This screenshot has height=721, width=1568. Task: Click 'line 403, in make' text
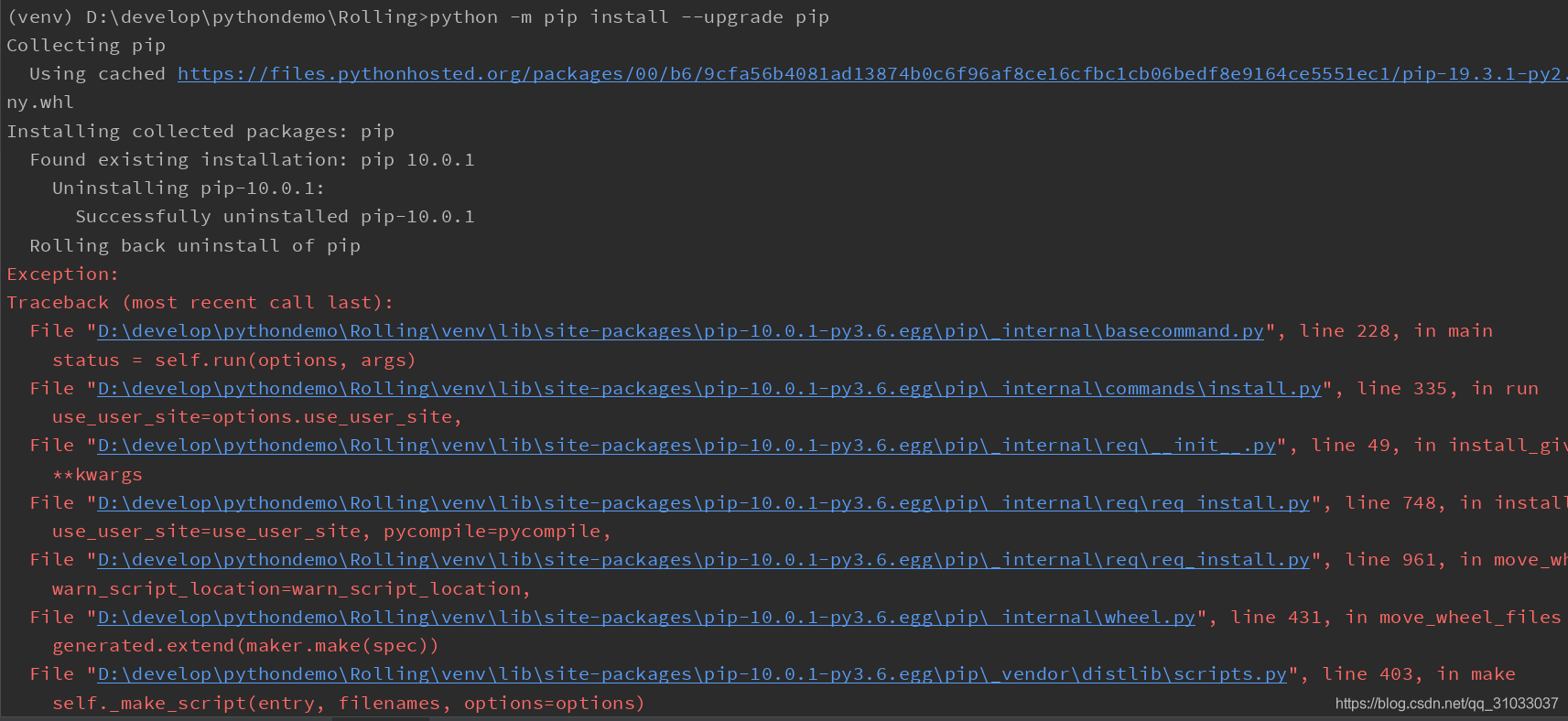tap(1419, 674)
